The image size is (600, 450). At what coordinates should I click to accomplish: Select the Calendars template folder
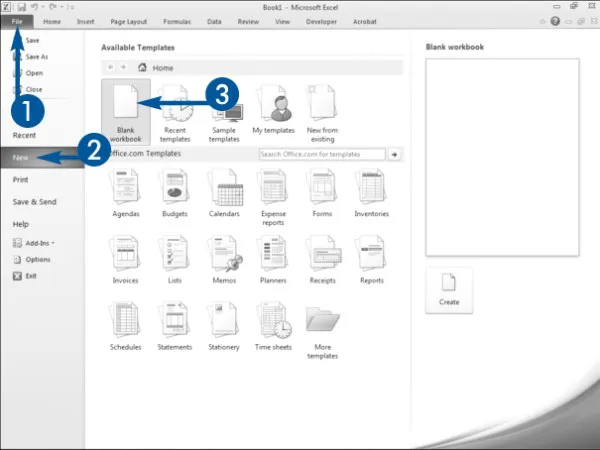coord(224,192)
